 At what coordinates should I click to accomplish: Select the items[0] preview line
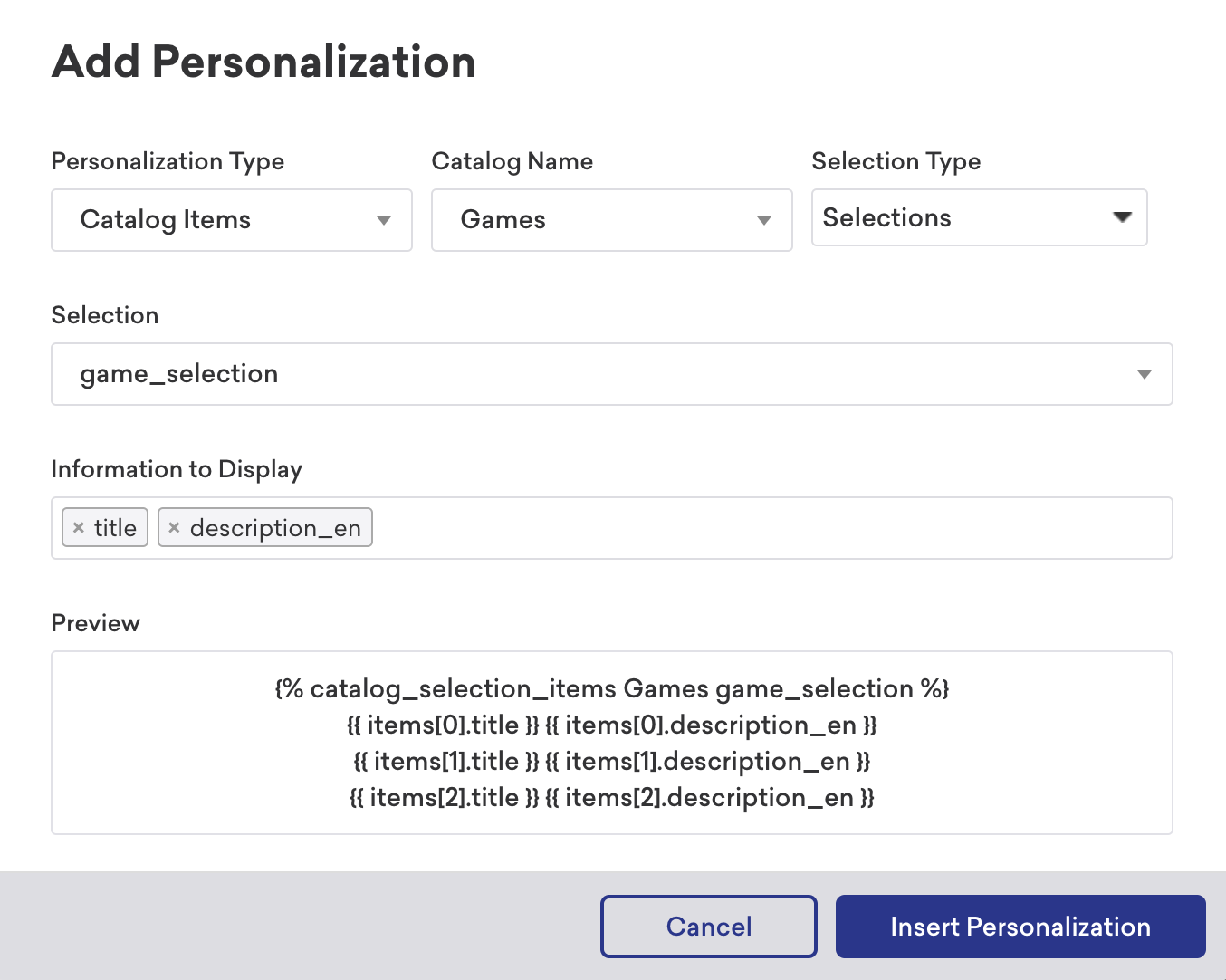[612, 725]
